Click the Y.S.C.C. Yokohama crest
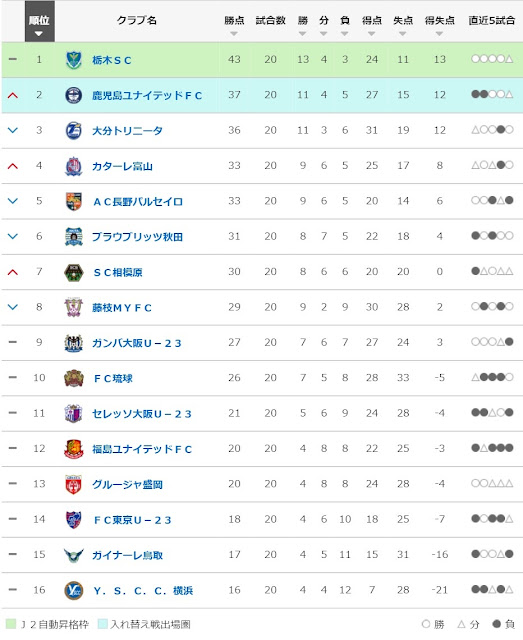 [73, 591]
